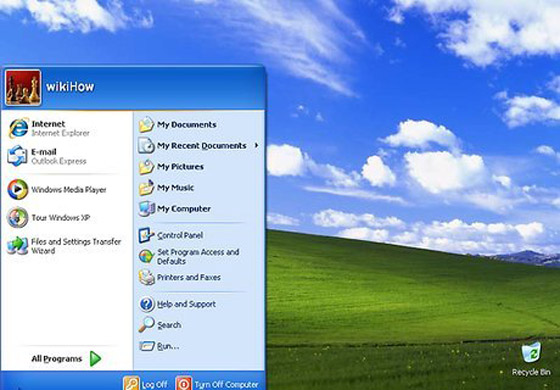Click the 'My Recent Documents' text
This screenshot has height=390, width=560.
pyautogui.click(x=202, y=146)
